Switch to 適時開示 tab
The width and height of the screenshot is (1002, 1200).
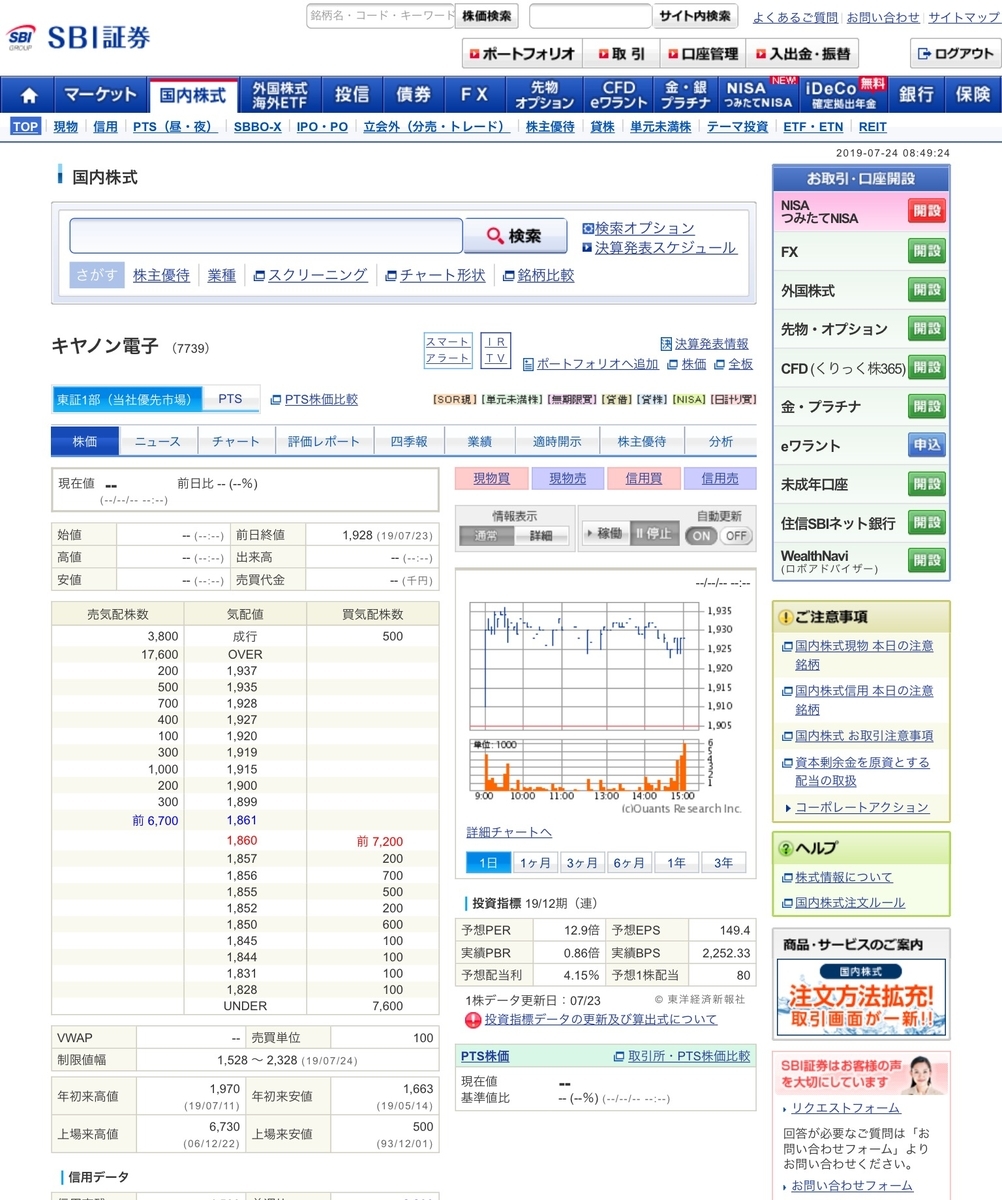pyautogui.click(x=558, y=441)
